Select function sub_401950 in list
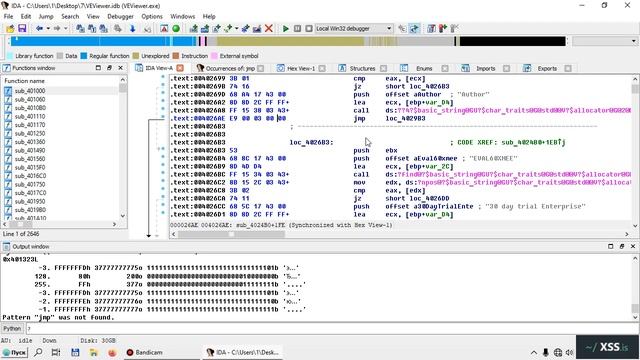Screen dimensions: 640x360 [x=30, y=202]
